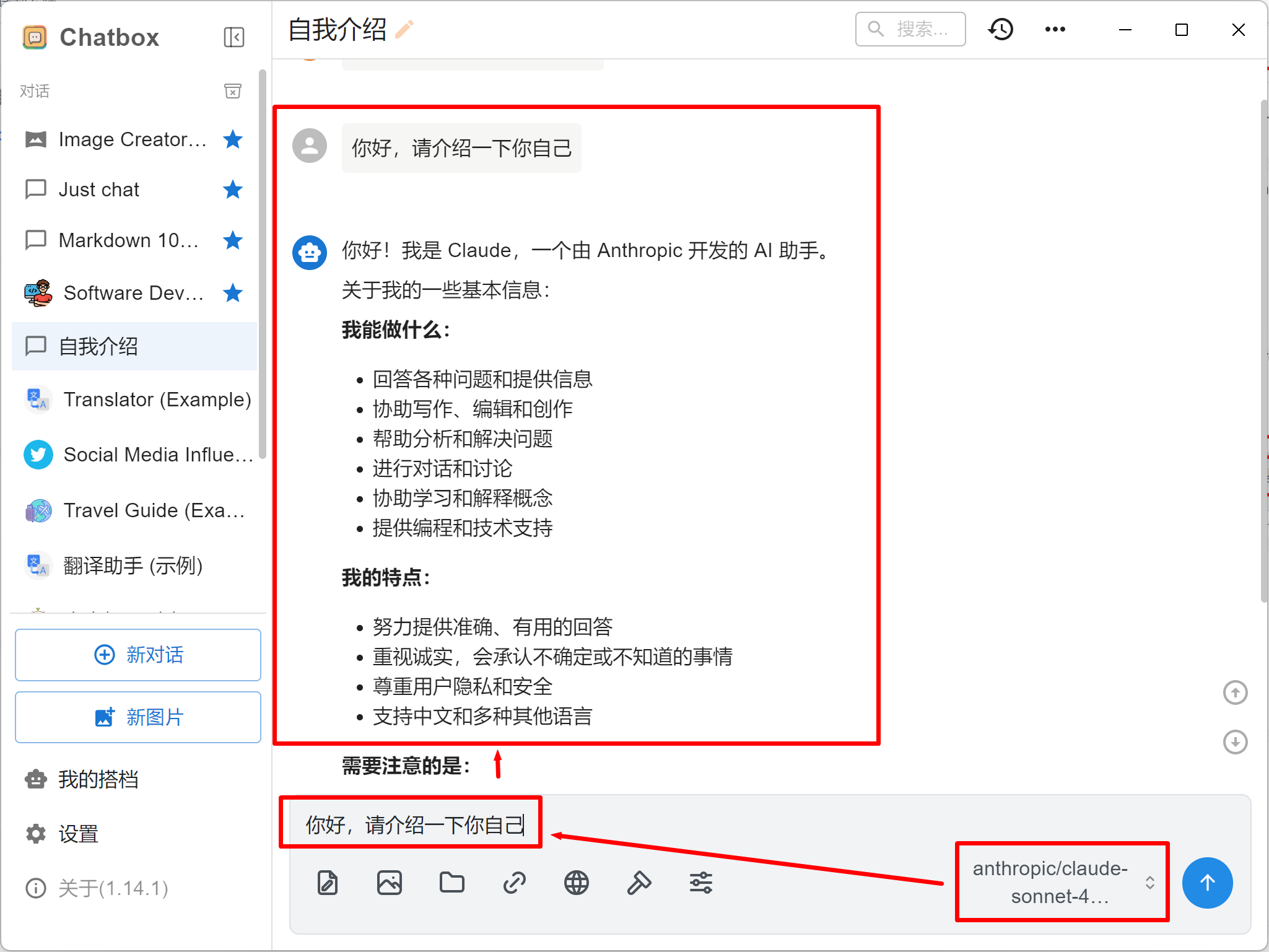The height and width of the screenshot is (952, 1269).
Task: Click the attach document icon
Action: [328, 883]
